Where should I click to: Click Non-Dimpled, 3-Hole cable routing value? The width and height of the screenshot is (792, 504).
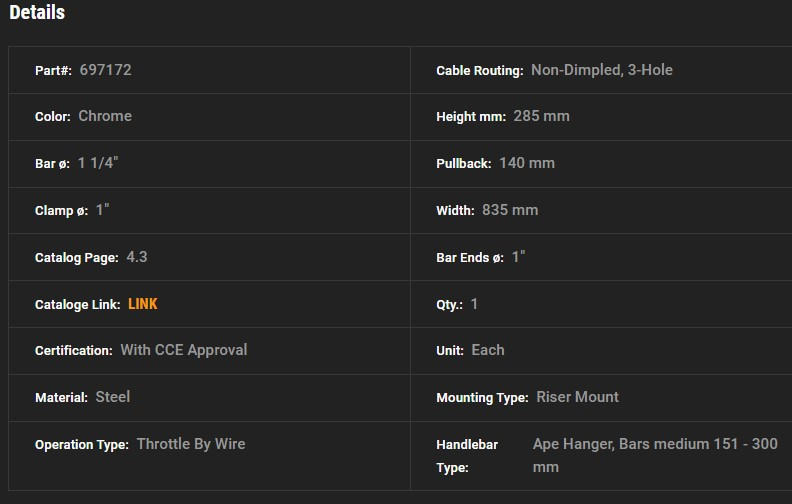601,70
